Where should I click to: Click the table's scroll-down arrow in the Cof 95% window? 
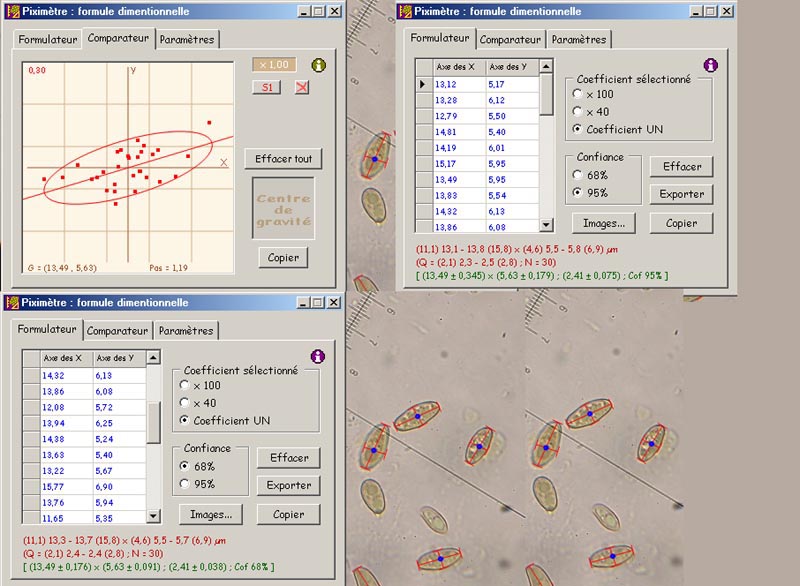pyautogui.click(x=546, y=226)
